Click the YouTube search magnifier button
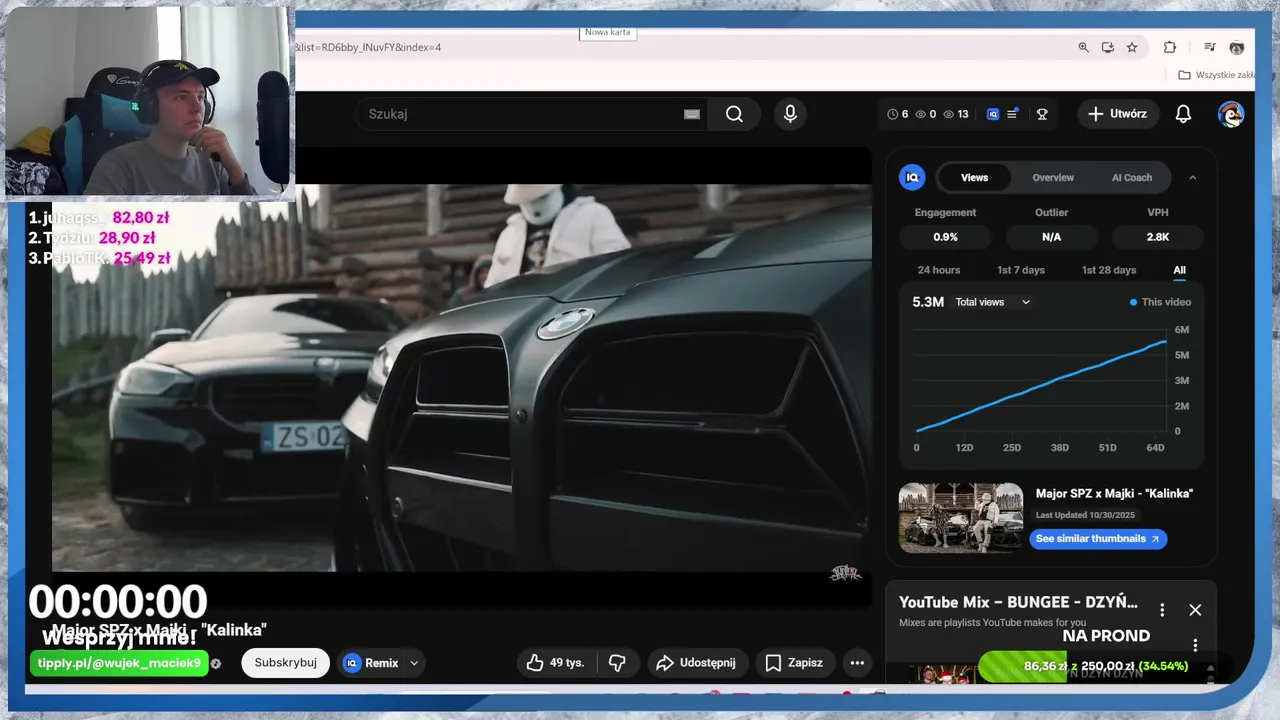The width and height of the screenshot is (1280, 720). 734,114
